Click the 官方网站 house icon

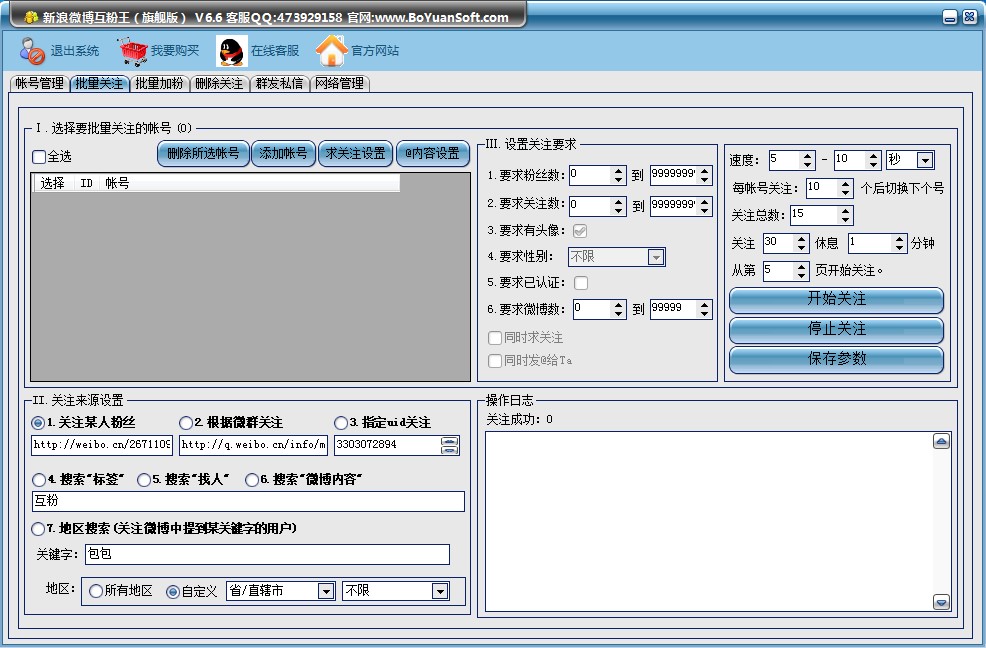point(332,50)
